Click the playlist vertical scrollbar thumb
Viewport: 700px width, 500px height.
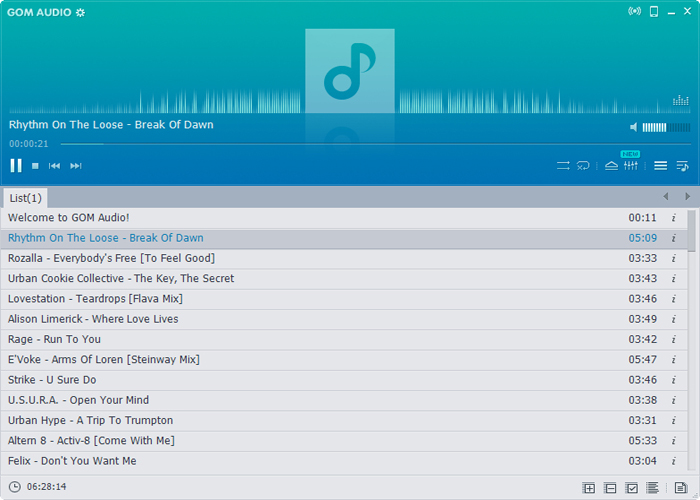pyautogui.click(x=692, y=231)
